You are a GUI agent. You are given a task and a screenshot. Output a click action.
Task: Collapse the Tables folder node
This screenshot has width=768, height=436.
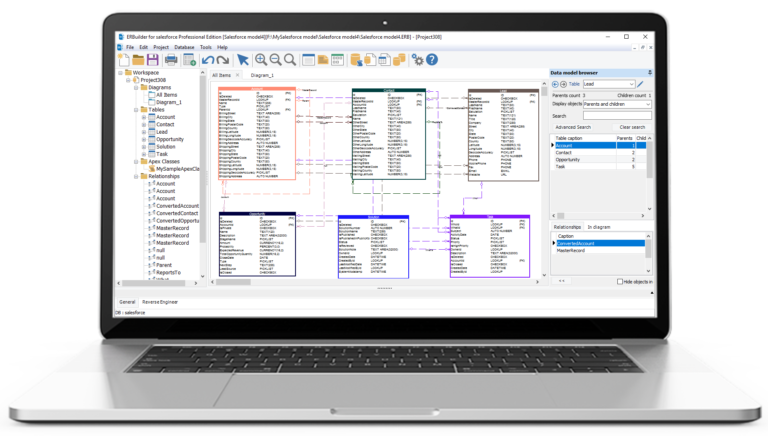coord(136,110)
